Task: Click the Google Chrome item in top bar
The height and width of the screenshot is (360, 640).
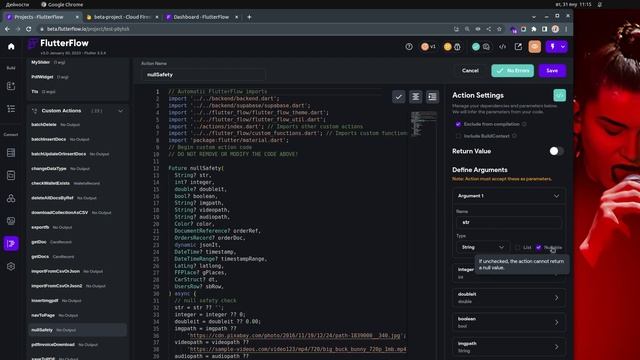Action: tap(62, 4)
